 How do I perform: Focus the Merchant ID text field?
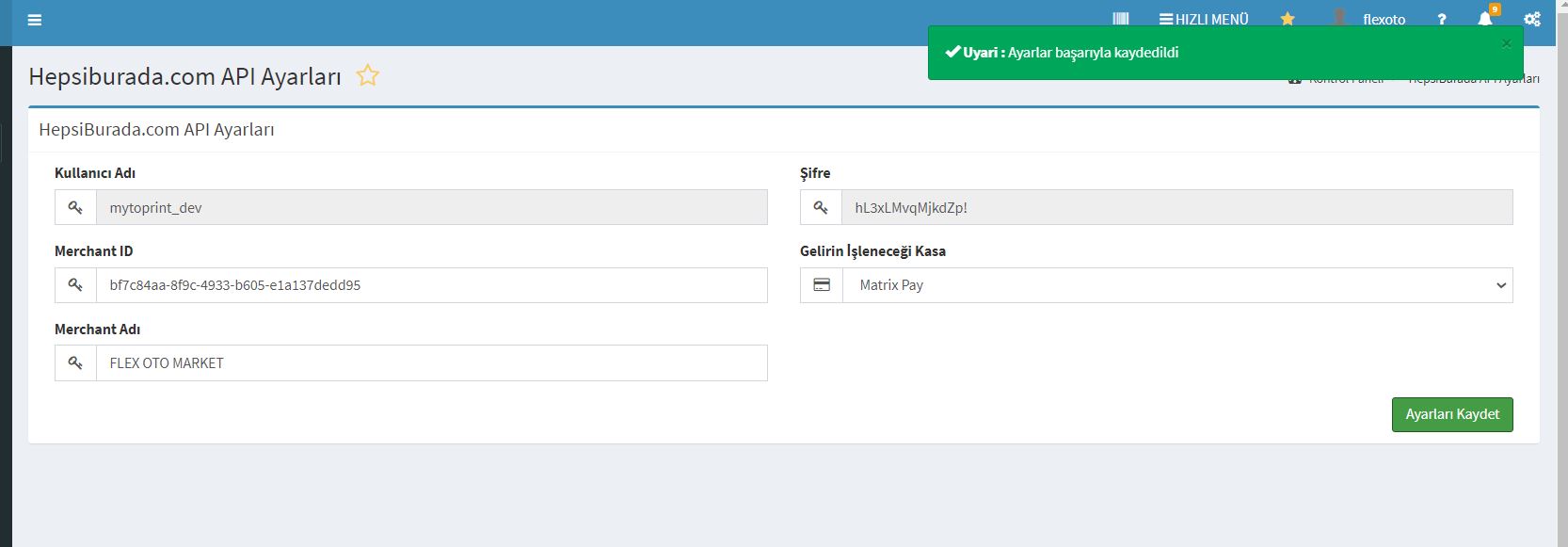click(431, 285)
